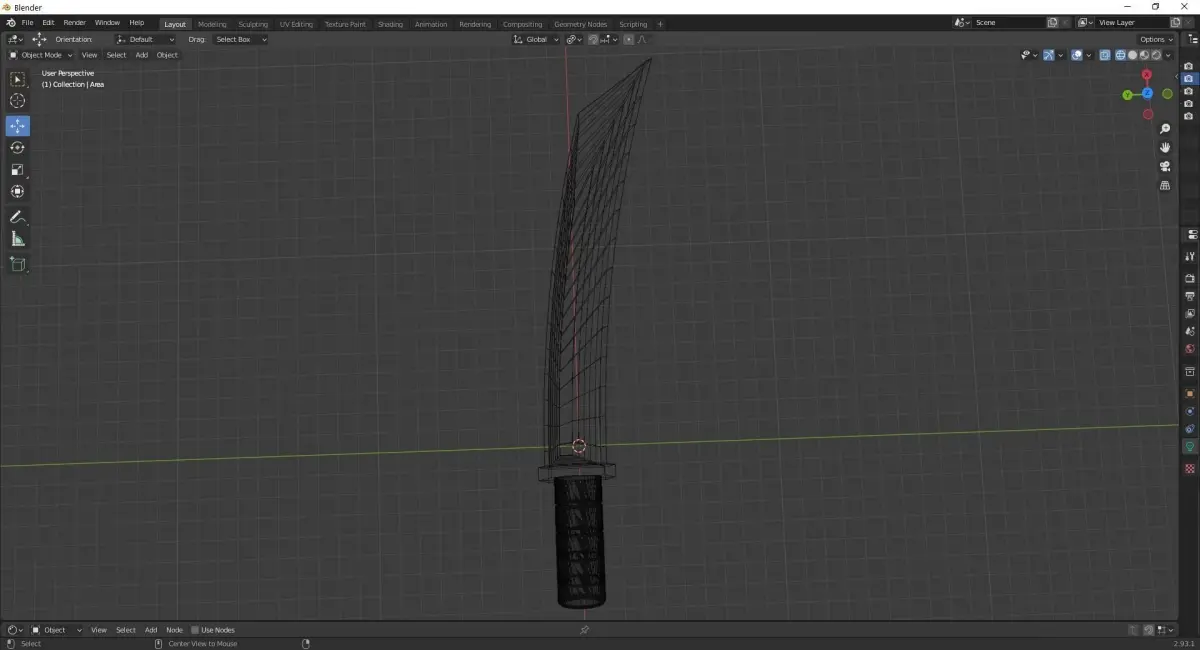The height and width of the screenshot is (650, 1200).
Task: Expand the viewport Options dropdown
Action: 1157,39
